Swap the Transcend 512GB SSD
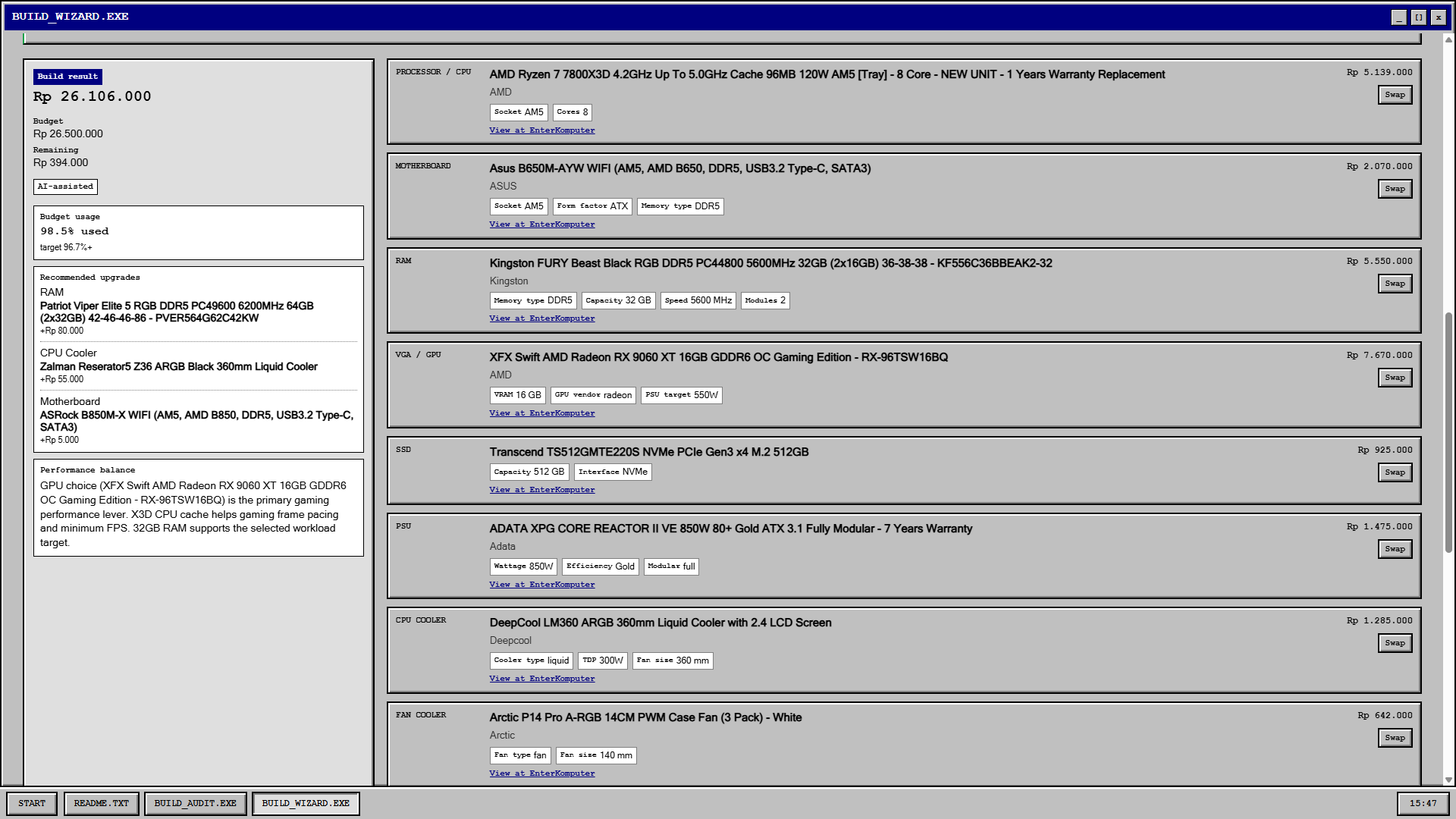Image resolution: width=1456 pixels, height=819 pixels. point(1395,472)
